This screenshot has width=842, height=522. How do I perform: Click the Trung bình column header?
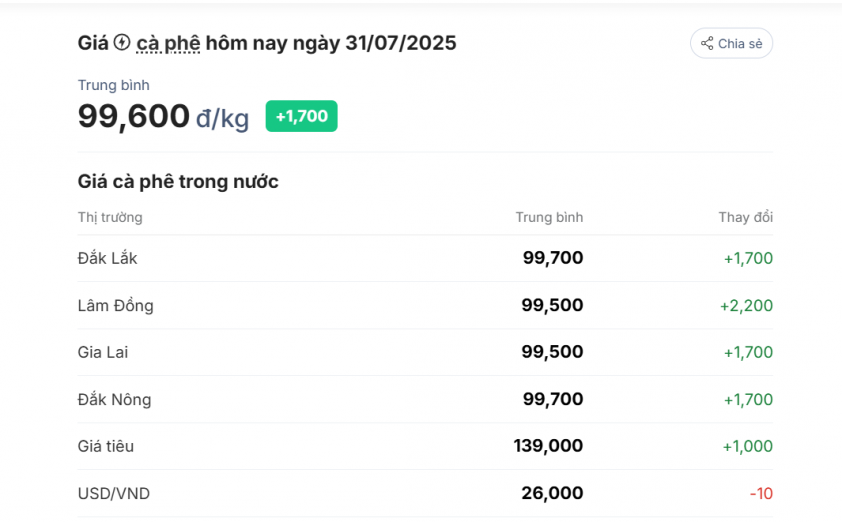click(549, 218)
